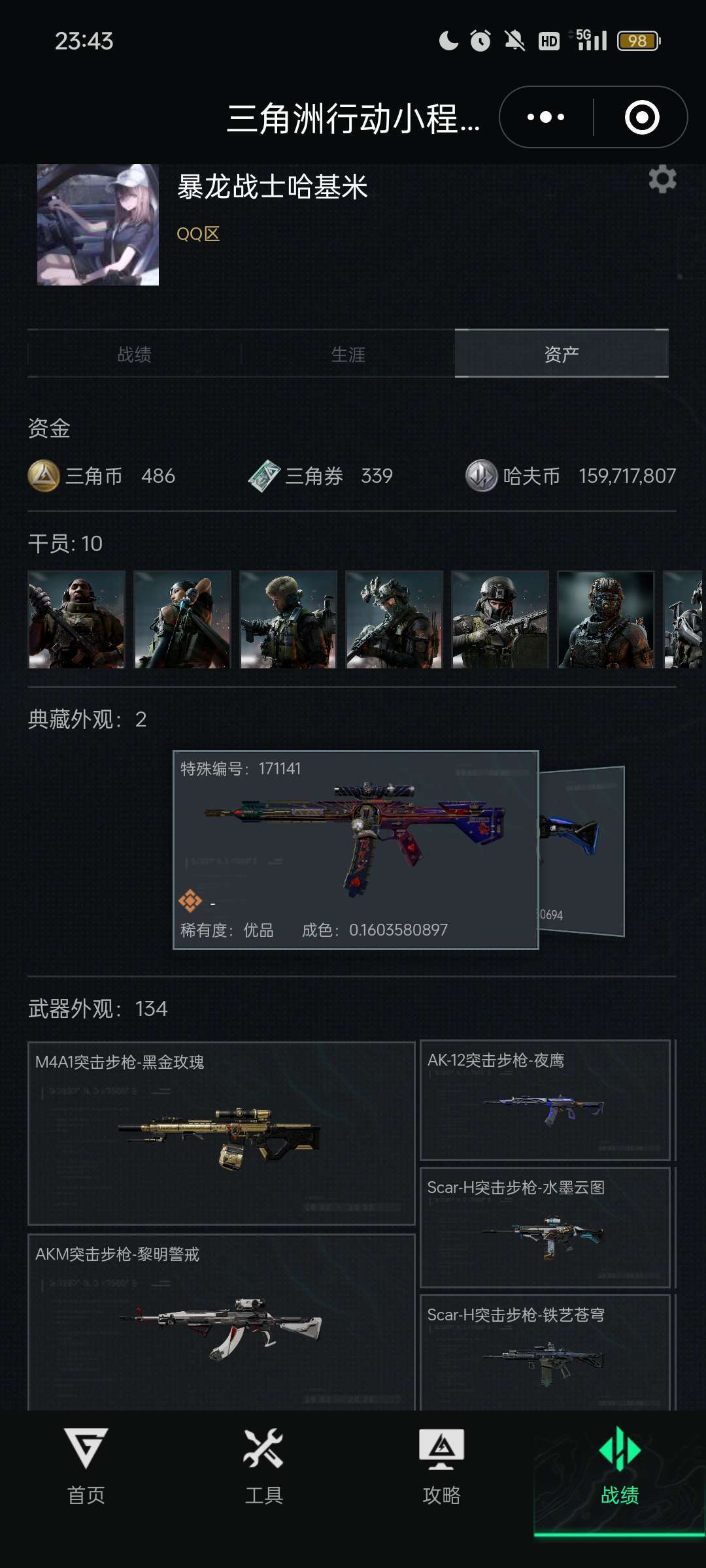This screenshot has width=706, height=1568.
Task: Switch to the 战绩 tab
Action: point(135,354)
